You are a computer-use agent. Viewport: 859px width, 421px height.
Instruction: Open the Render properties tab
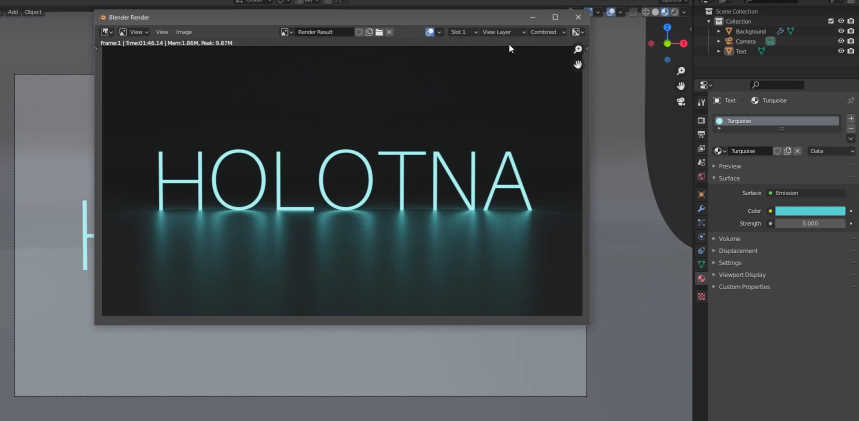click(x=701, y=120)
